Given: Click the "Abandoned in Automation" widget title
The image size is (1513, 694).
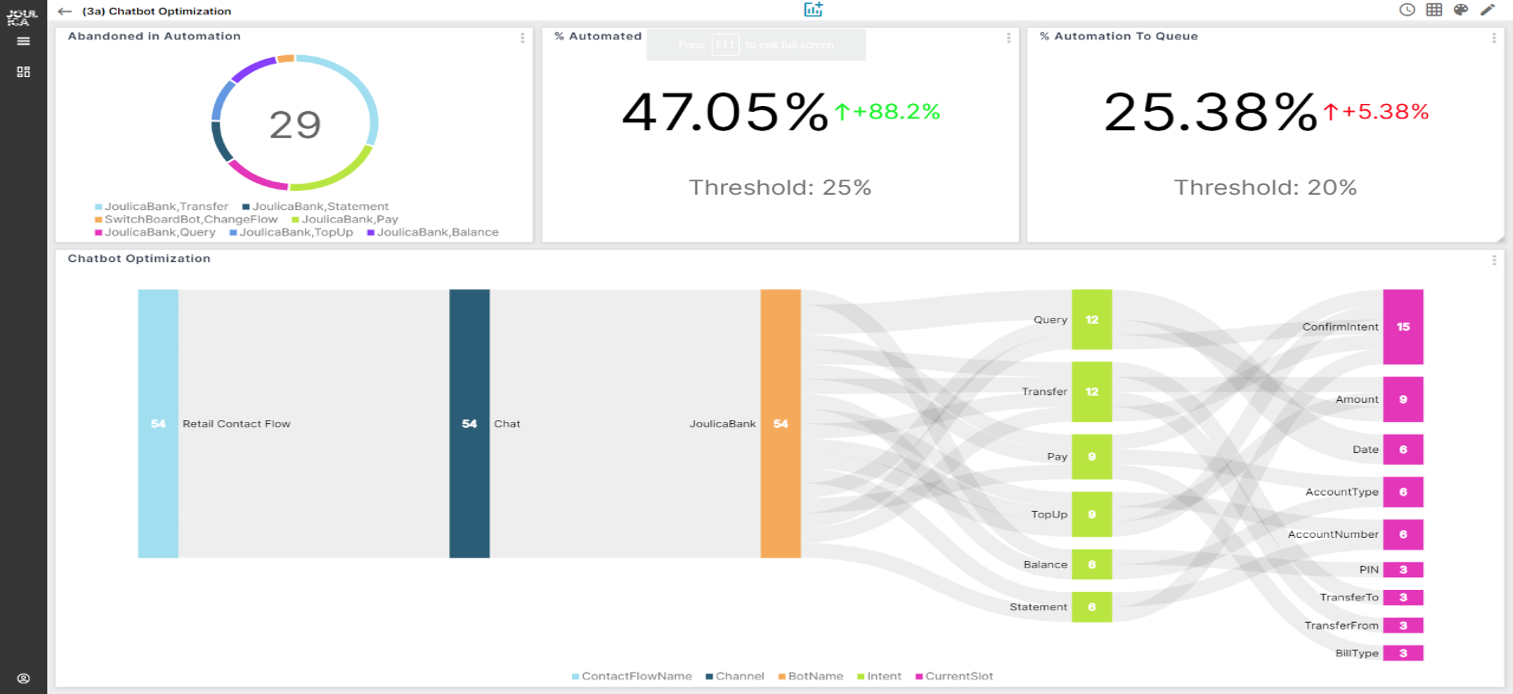Looking at the screenshot, I should [x=154, y=36].
